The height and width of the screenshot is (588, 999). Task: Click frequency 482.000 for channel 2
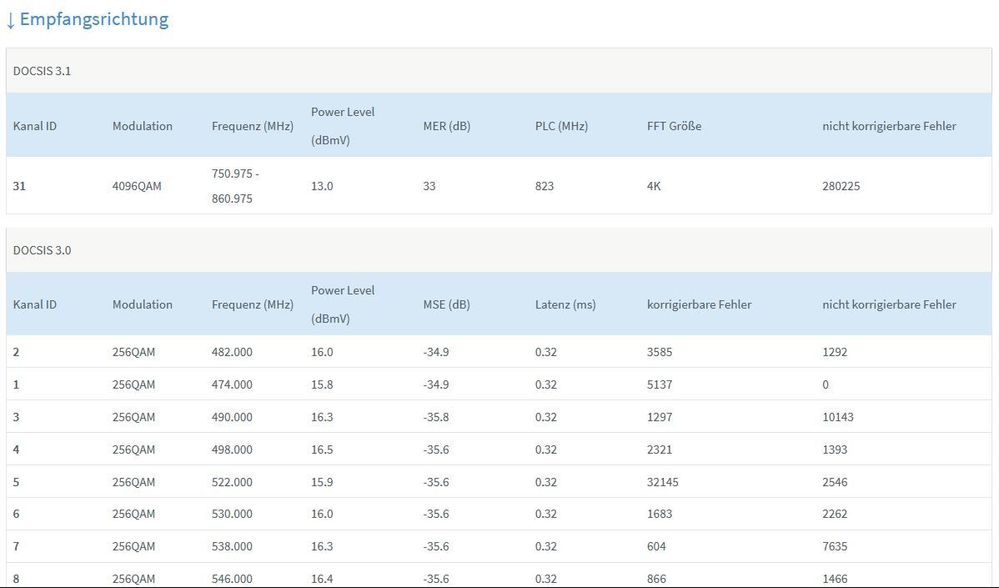(232, 352)
